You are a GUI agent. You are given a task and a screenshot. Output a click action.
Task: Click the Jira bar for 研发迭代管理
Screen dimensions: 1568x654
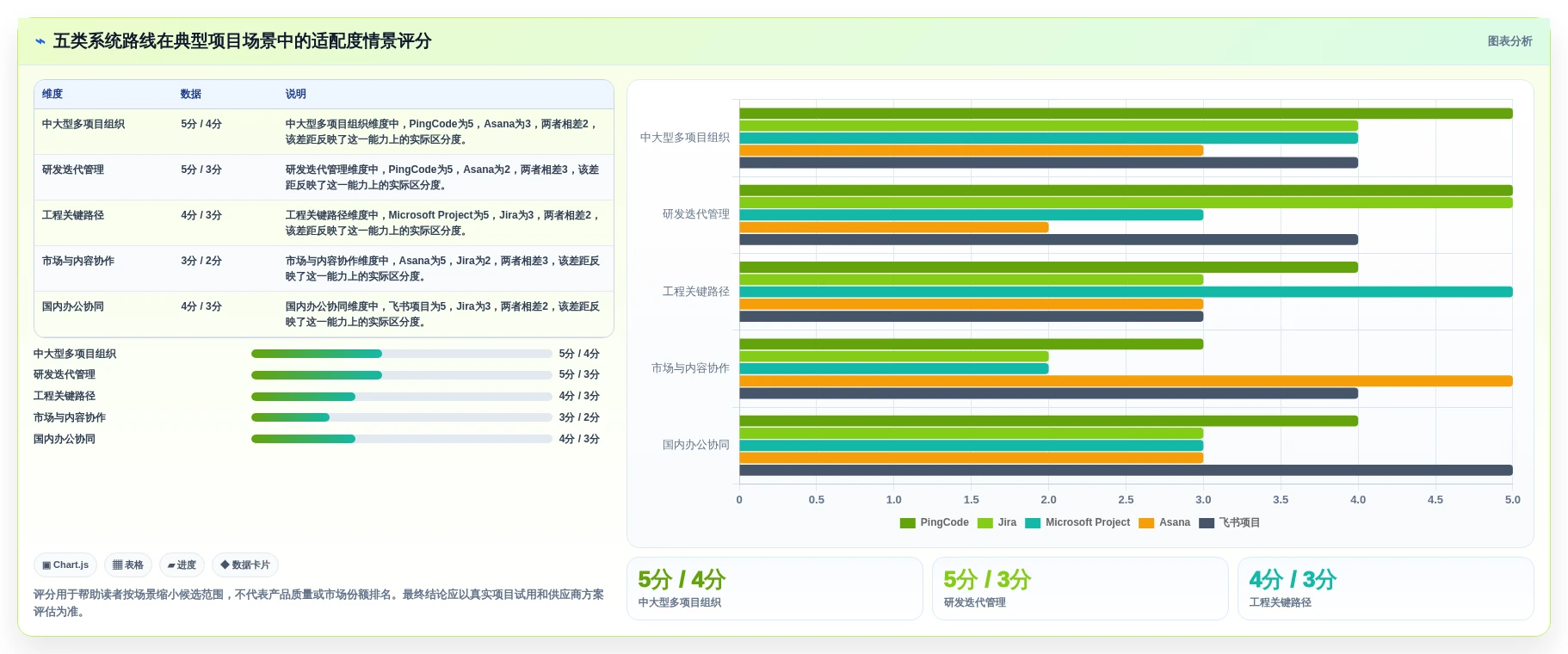click(x=1126, y=203)
